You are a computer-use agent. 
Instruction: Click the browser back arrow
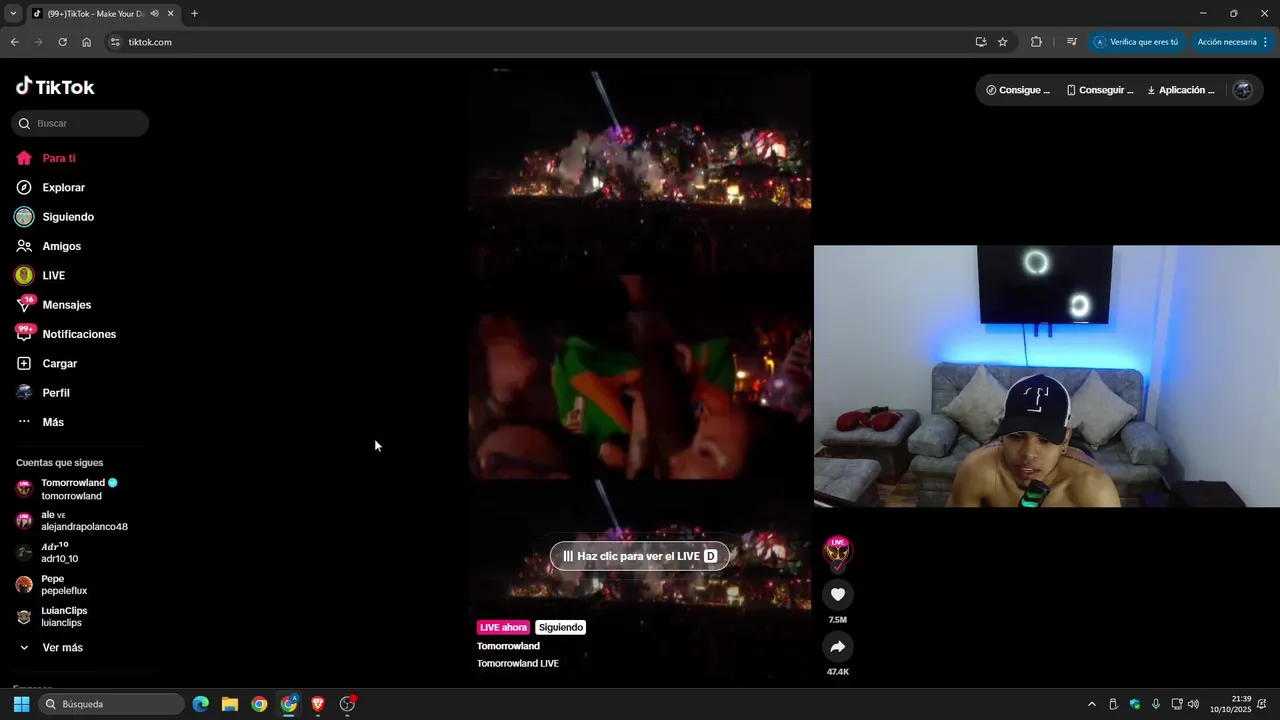tap(14, 42)
